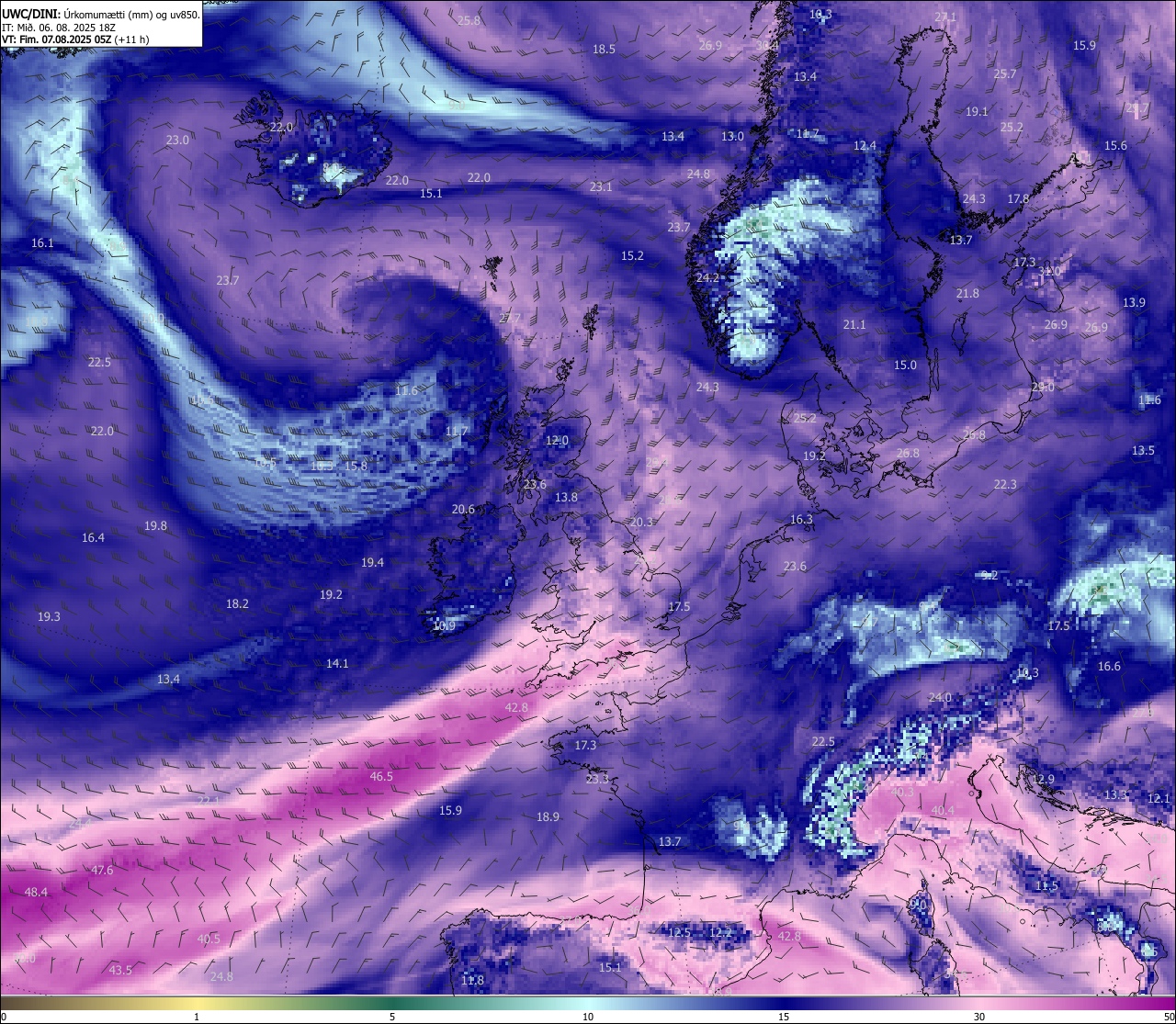Click the 20.3 value over North Sea
1176x1024 pixels.
pyautogui.click(x=641, y=522)
